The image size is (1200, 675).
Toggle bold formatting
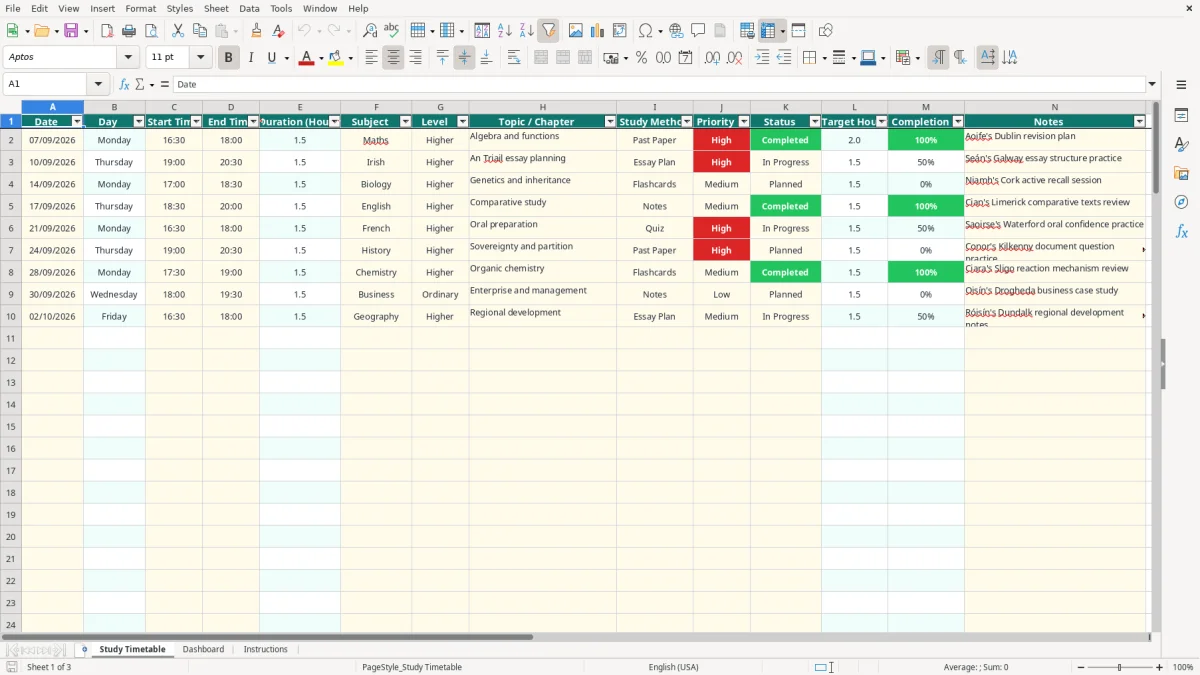pos(228,58)
